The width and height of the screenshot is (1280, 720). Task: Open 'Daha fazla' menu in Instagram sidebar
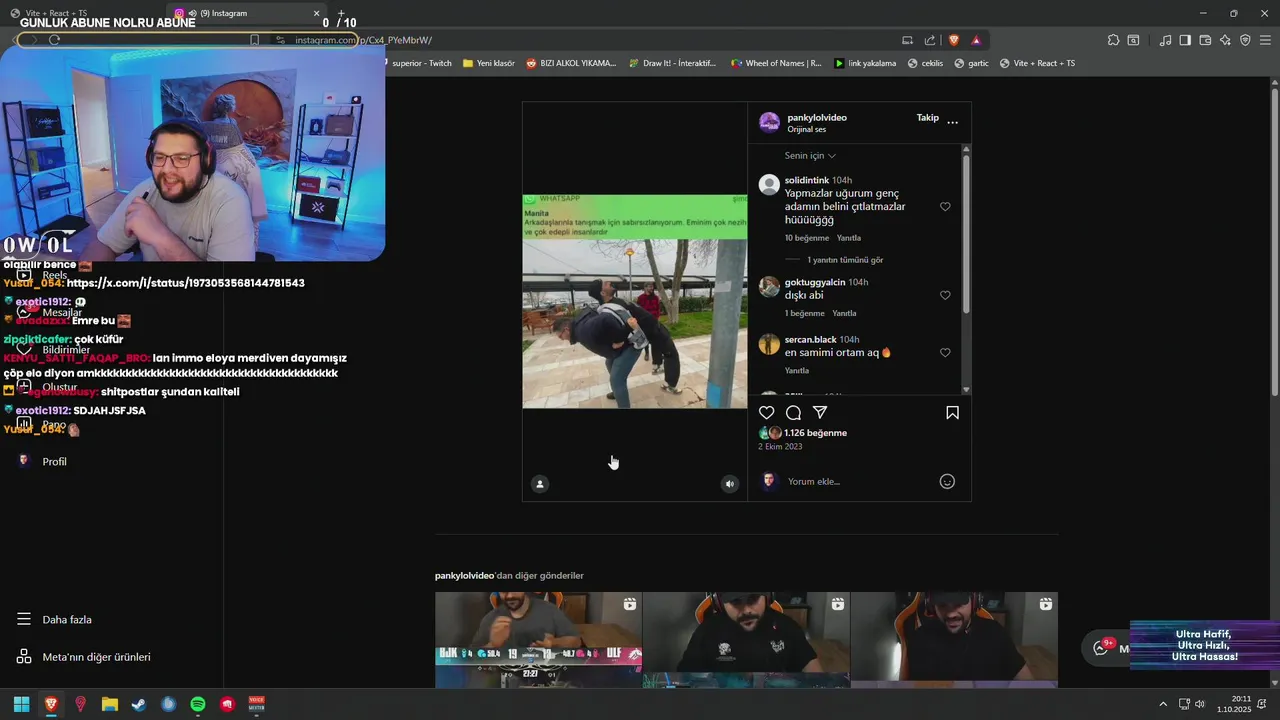click(54, 620)
